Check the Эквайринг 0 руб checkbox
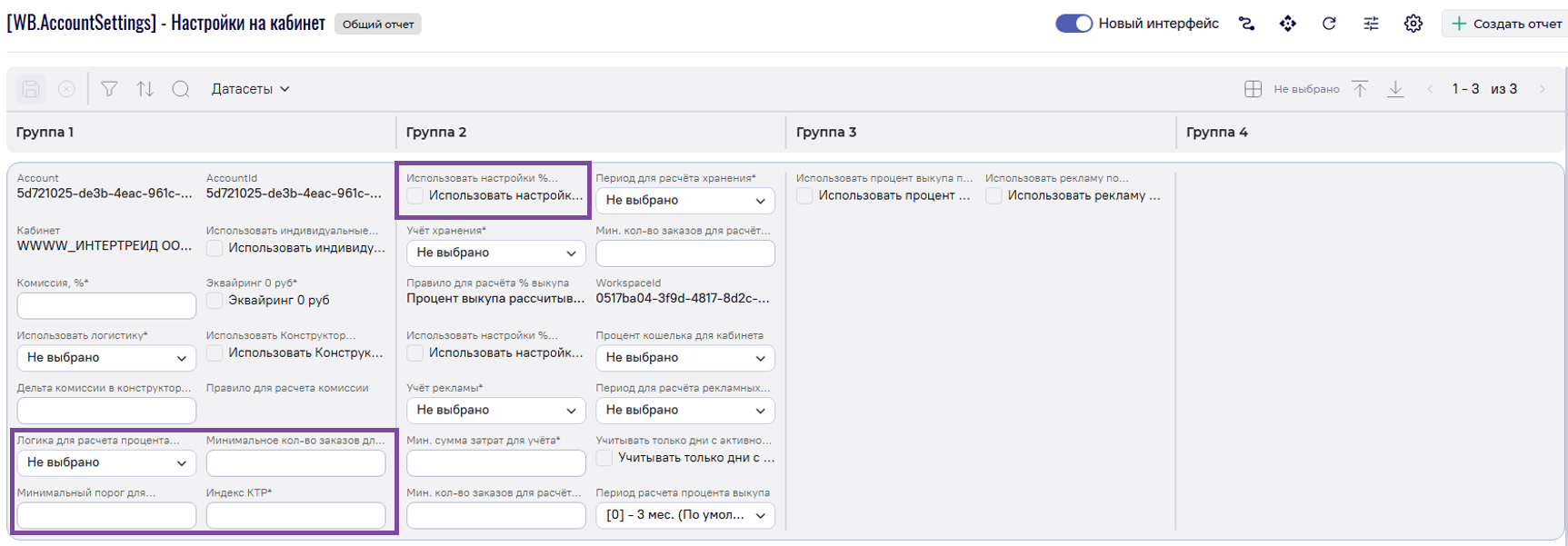Screen dimensions: 1568x546 (x=215, y=301)
